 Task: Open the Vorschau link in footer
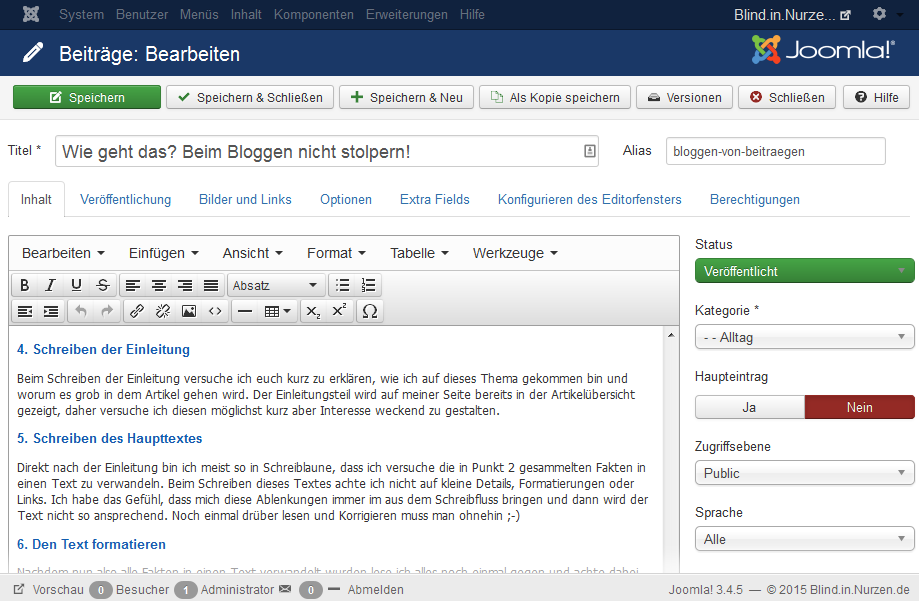coord(49,589)
